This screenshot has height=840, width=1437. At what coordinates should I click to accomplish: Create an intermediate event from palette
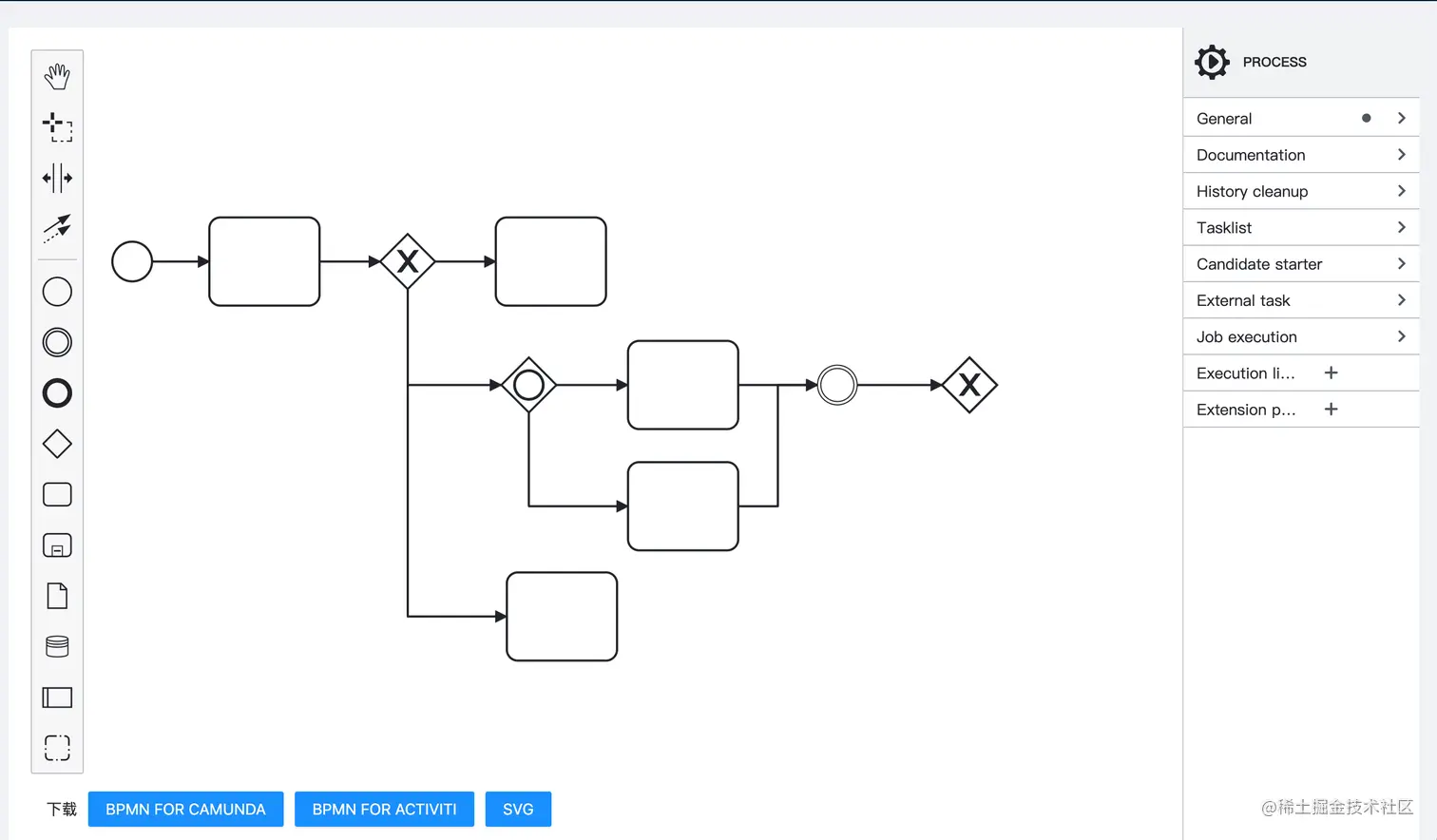click(57, 342)
